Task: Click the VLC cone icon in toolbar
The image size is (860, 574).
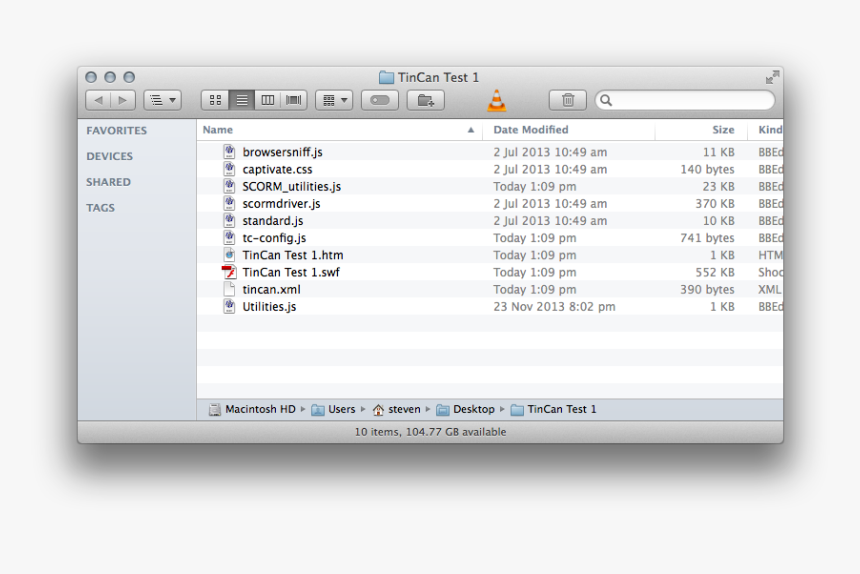Action: point(496,100)
